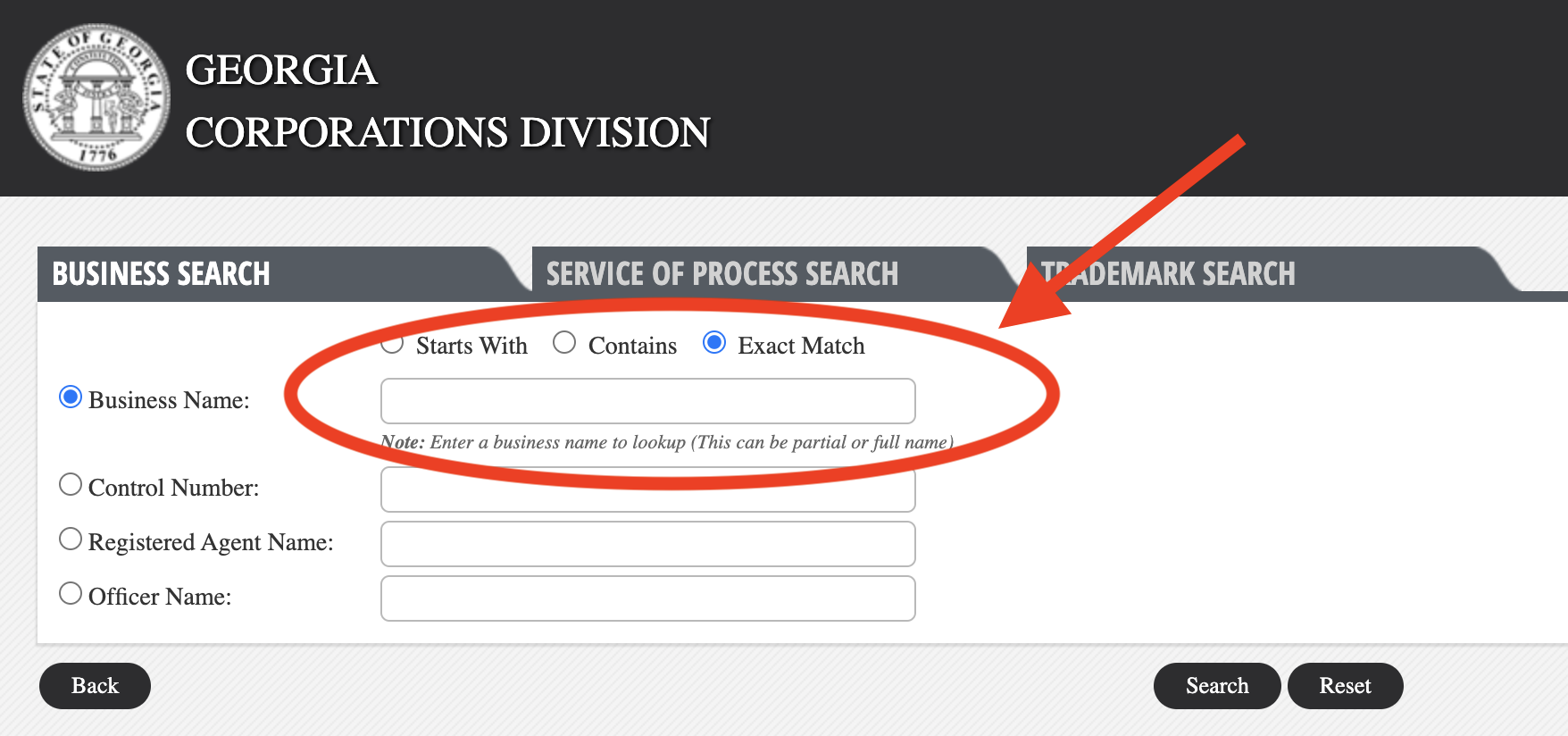Pick the Officer Name radio option
Viewport: 1568px width, 736px height.
click(71, 594)
